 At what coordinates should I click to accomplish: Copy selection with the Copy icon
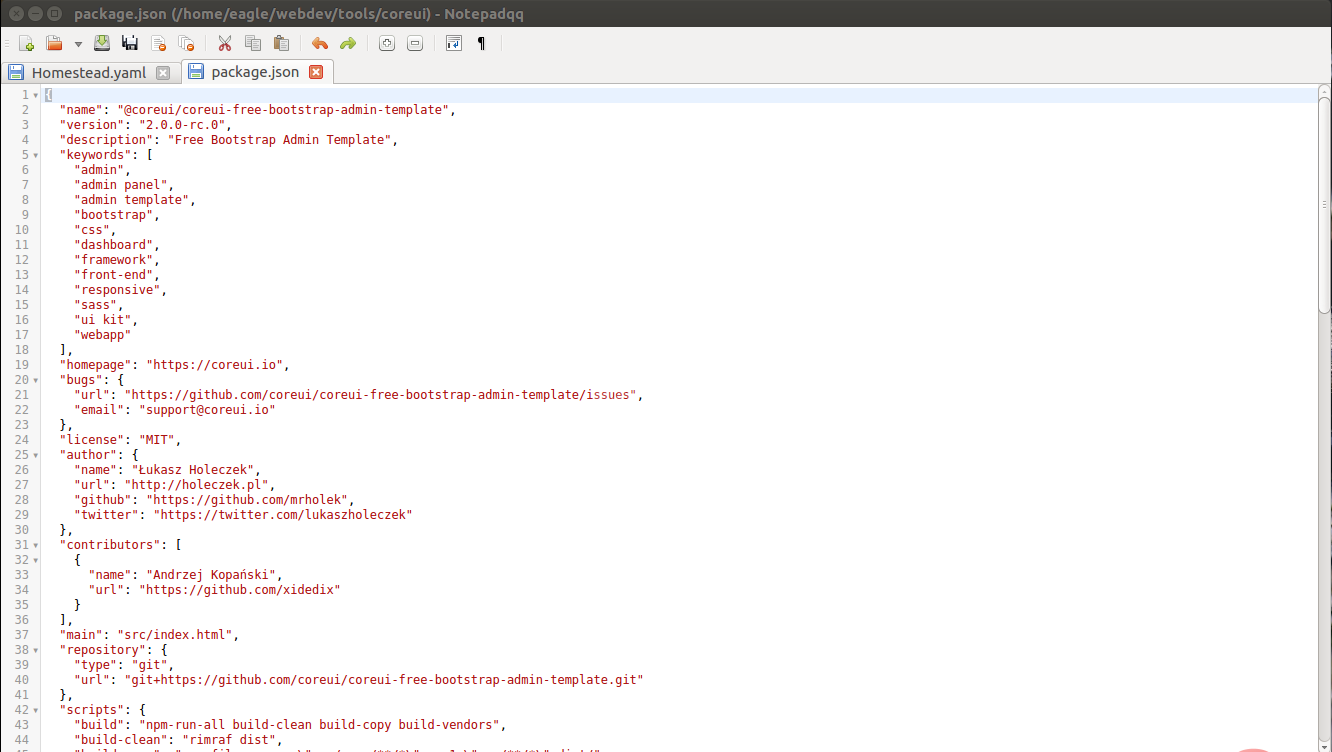[253, 44]
